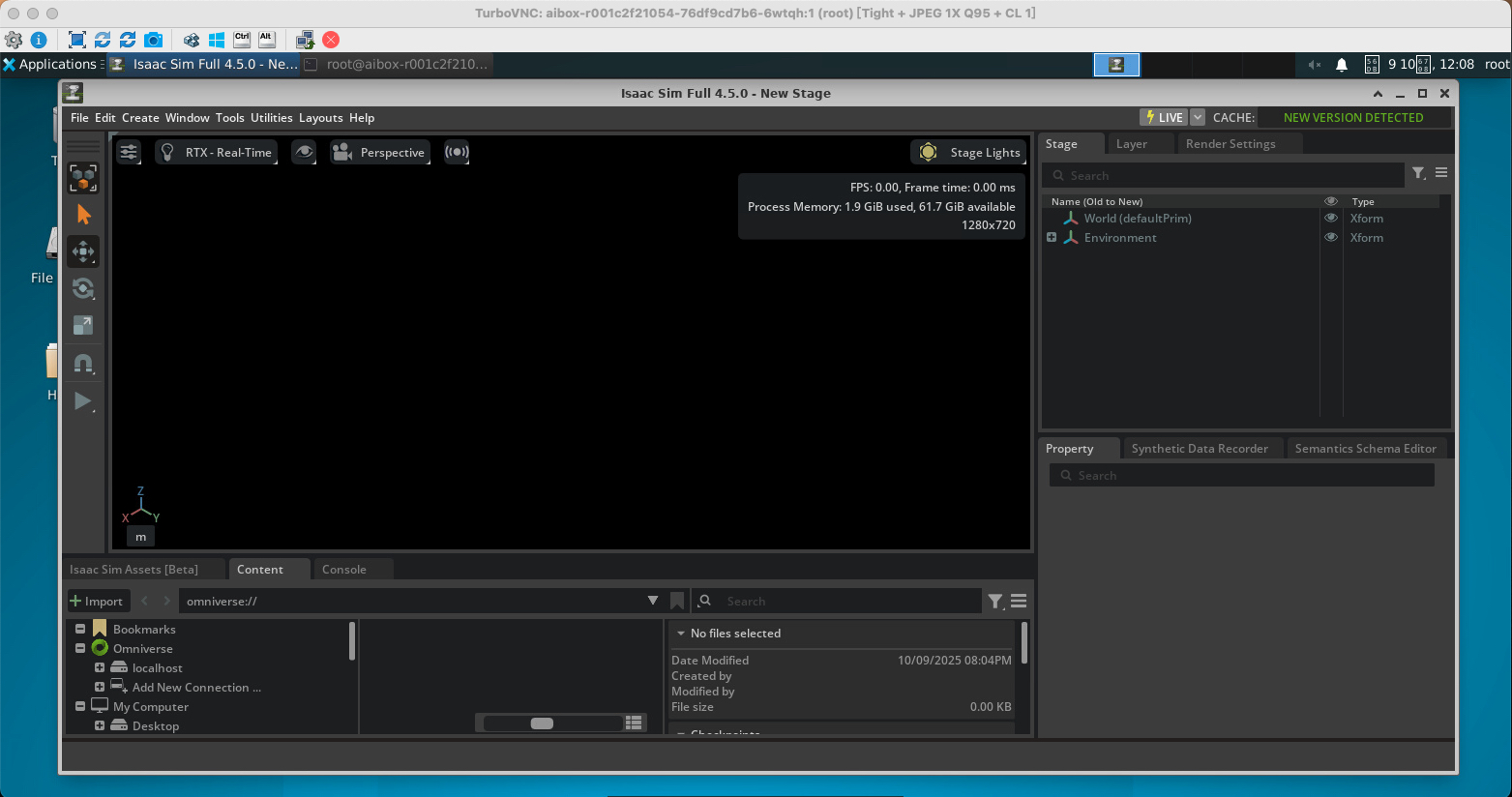Select the Rotate tool in left toolbar

tap(83, 288)
